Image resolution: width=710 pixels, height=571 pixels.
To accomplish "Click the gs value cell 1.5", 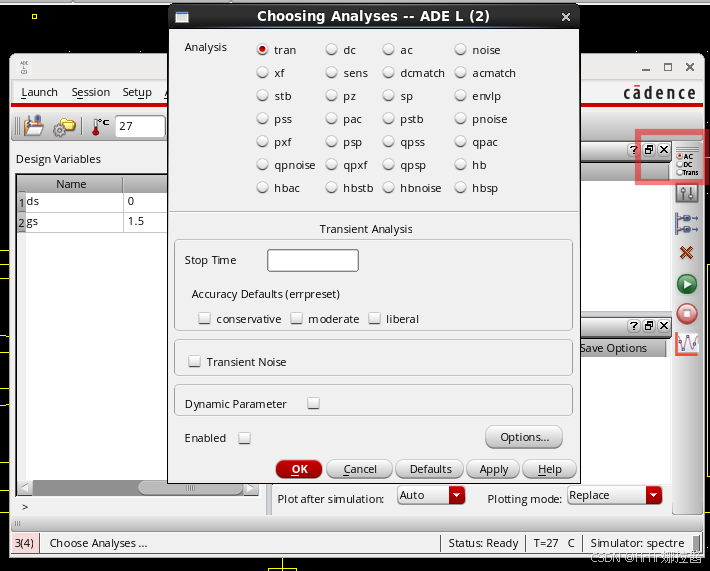I will pos(146,222).
